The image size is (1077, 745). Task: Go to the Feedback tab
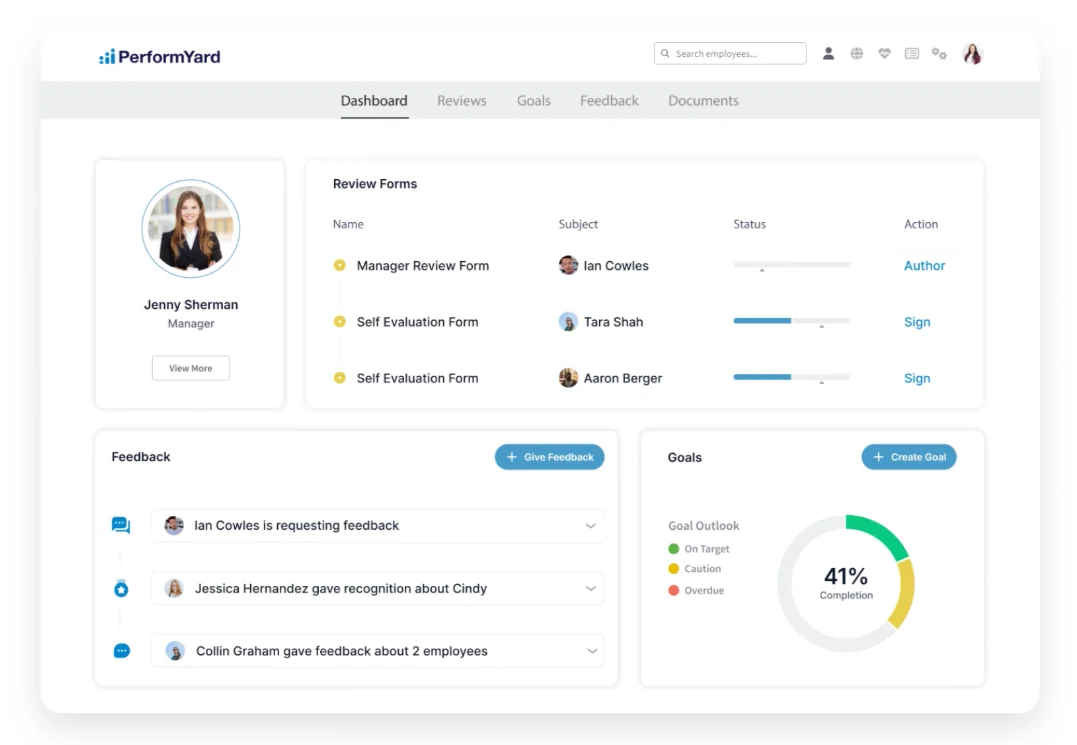pos(609,100)
